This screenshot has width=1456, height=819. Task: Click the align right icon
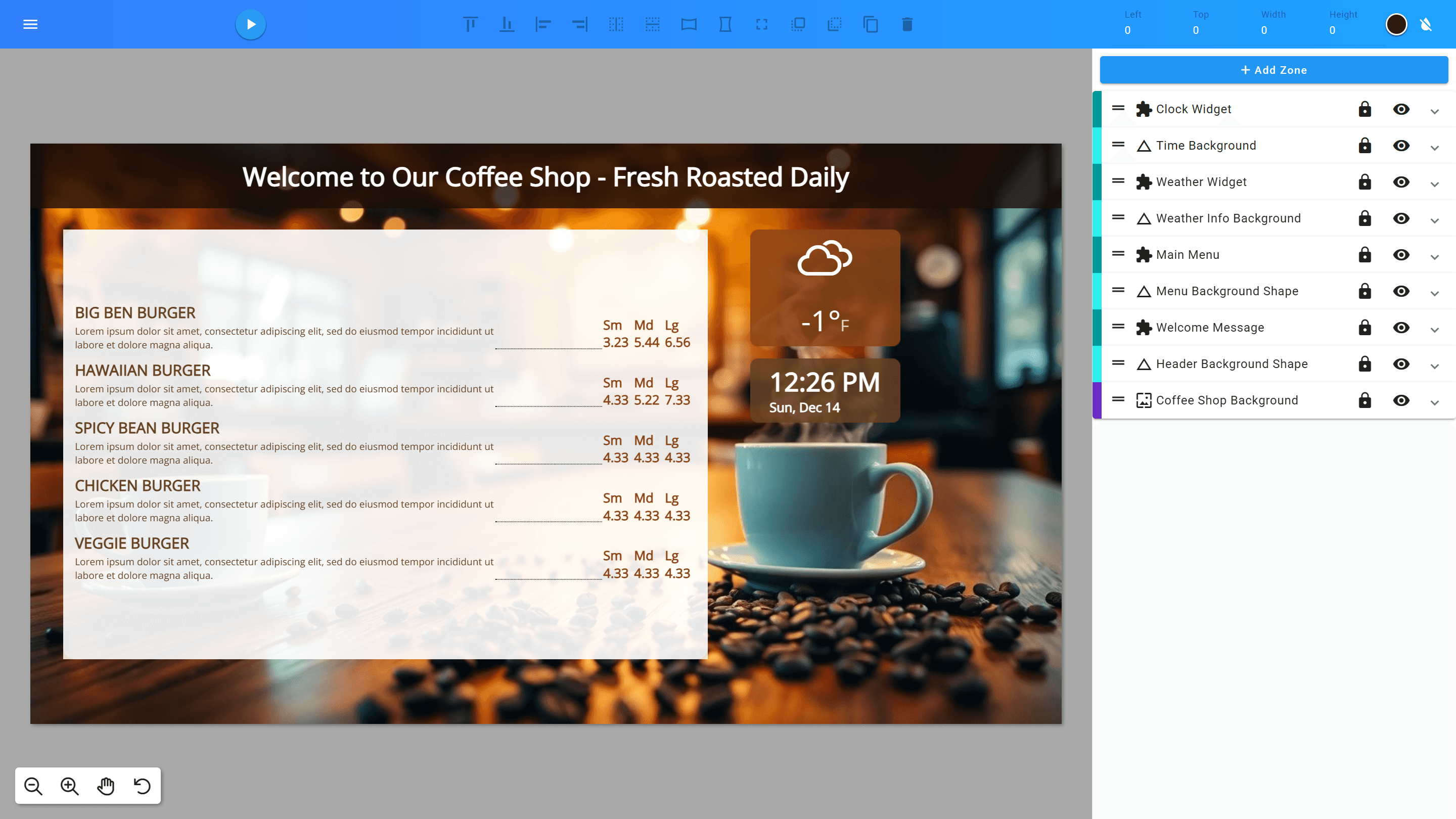pos(580,24)
